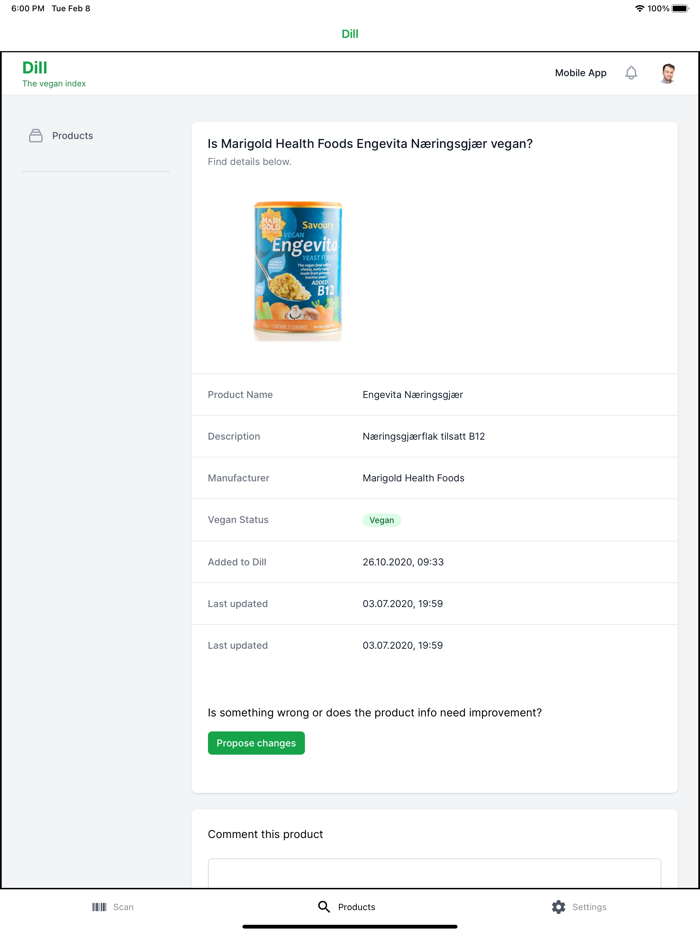Click the green Vegan status badge

[x=381, y=520]
